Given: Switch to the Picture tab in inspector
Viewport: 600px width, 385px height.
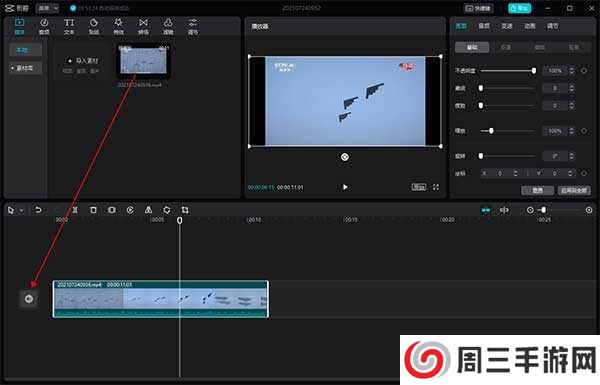Looking at the screenshot, I should (x=461, y=26).
